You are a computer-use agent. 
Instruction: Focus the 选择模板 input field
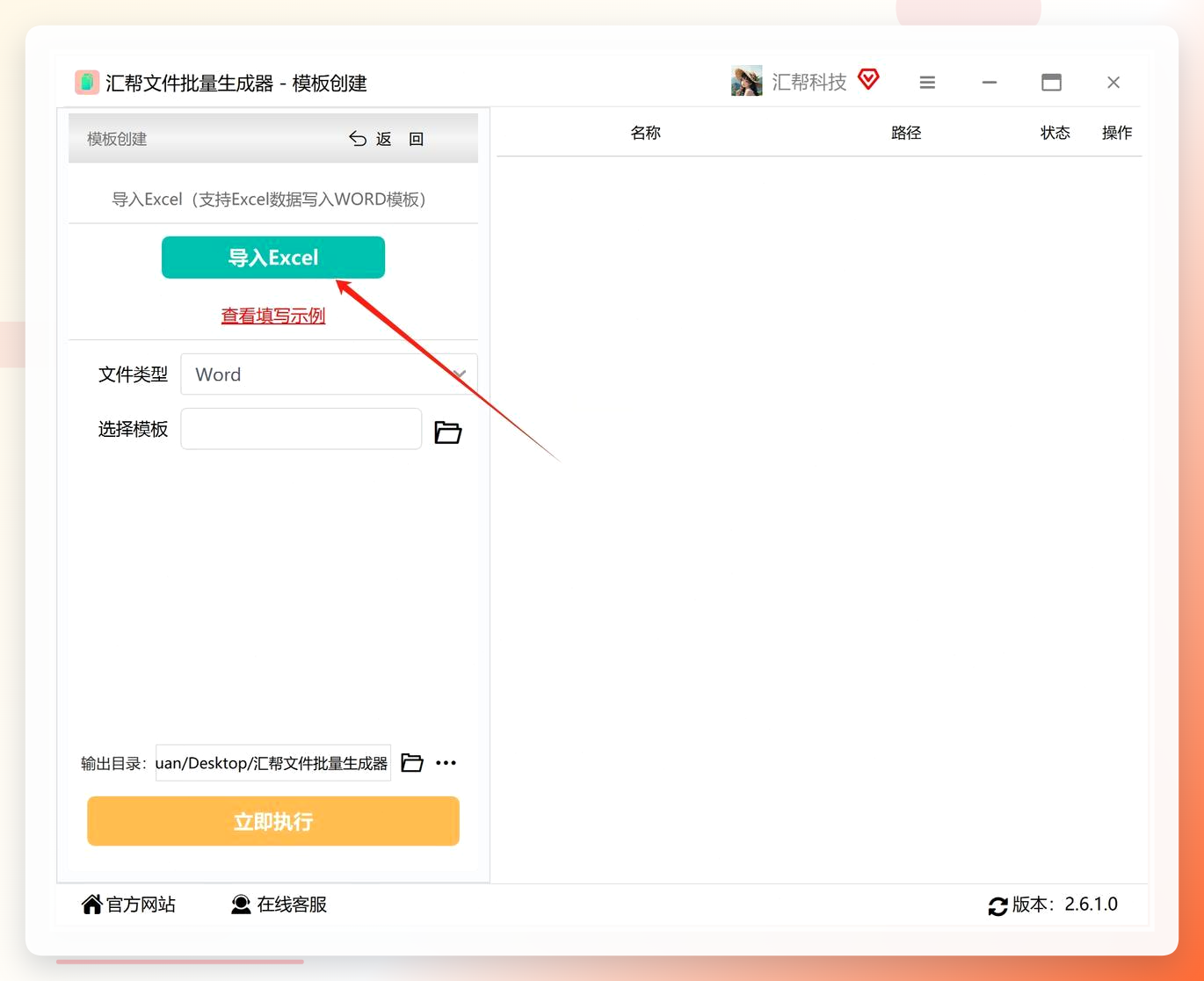(x=301, y=429)
